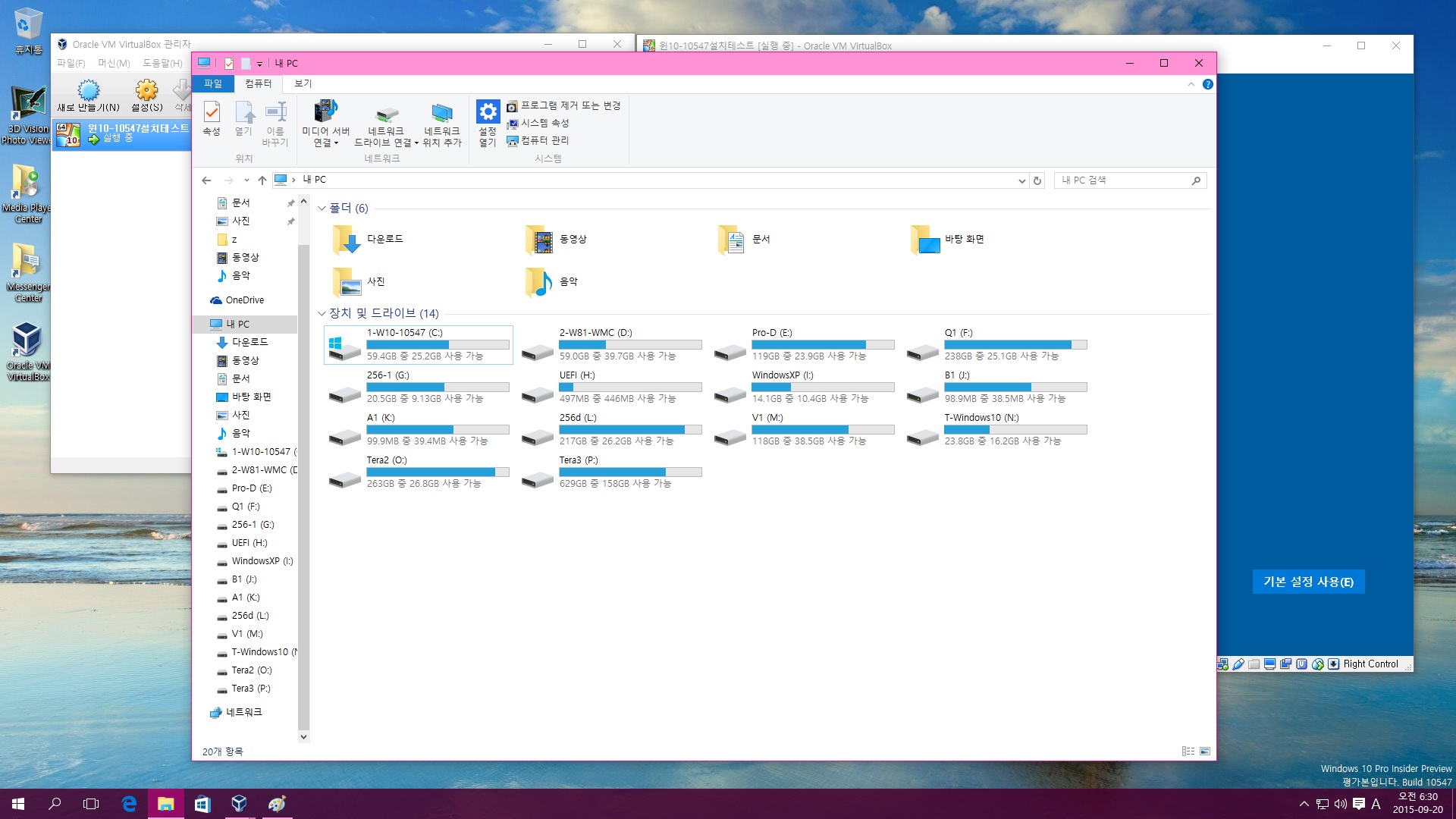Open File (파일) menu in VirtualBox Manager

point(71,63)
